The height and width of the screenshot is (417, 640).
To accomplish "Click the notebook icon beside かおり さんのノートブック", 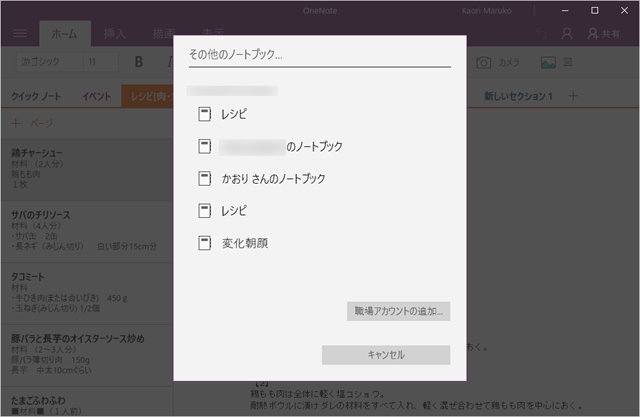I will click(204, 179).
